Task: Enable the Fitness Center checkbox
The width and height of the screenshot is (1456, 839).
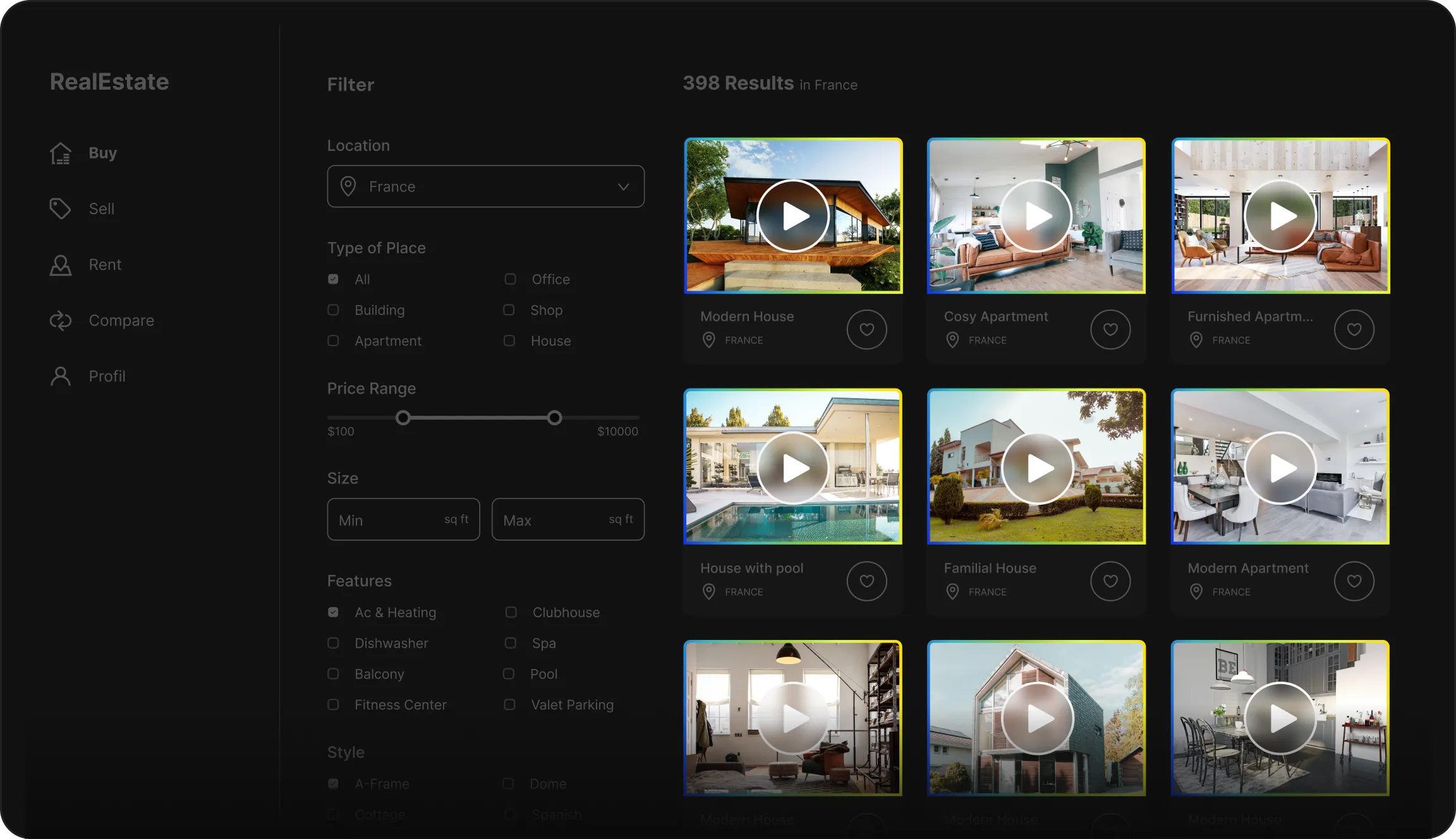Action: tap(333, 704)
